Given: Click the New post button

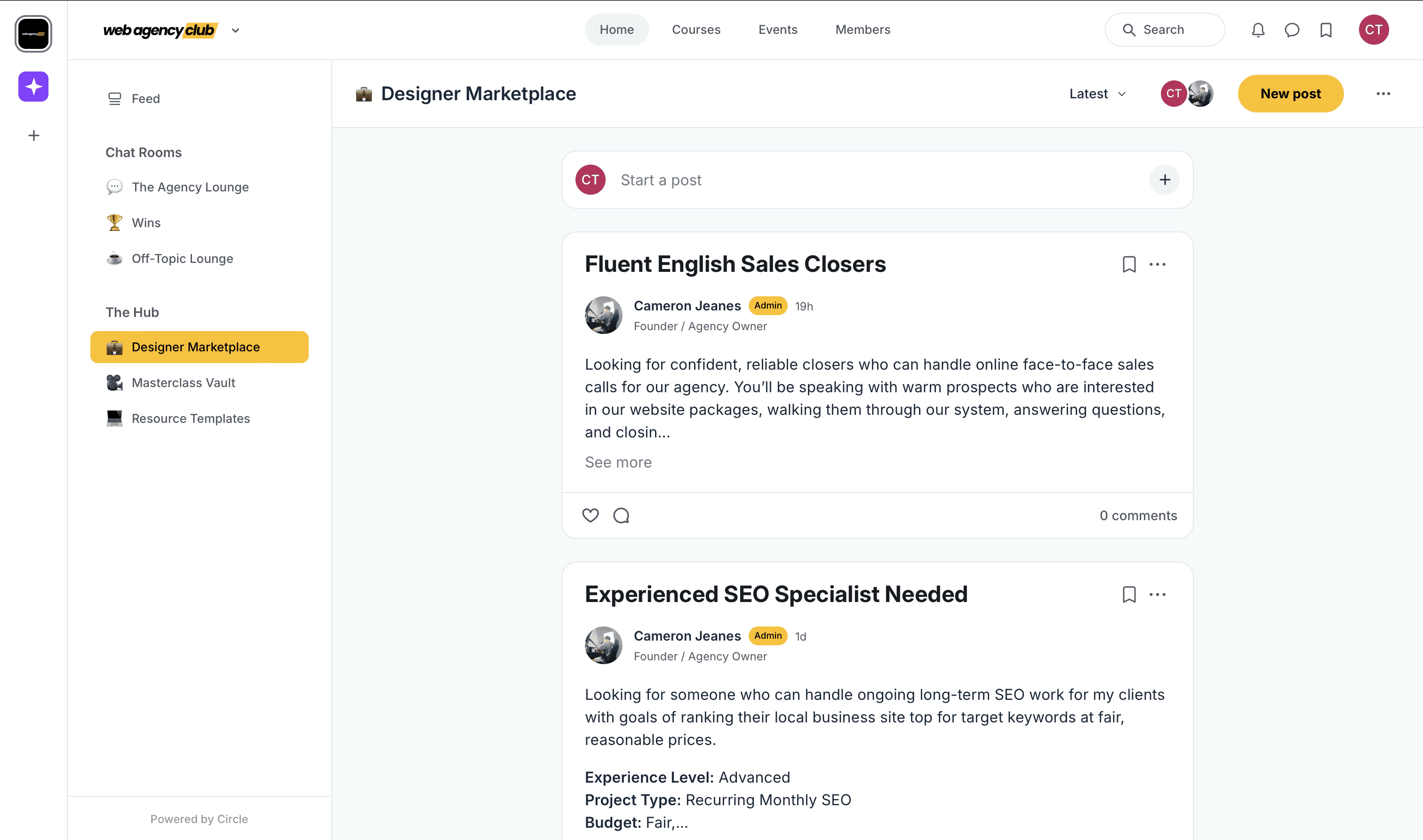Looking at the screenshot, I should pos(1290,94).
